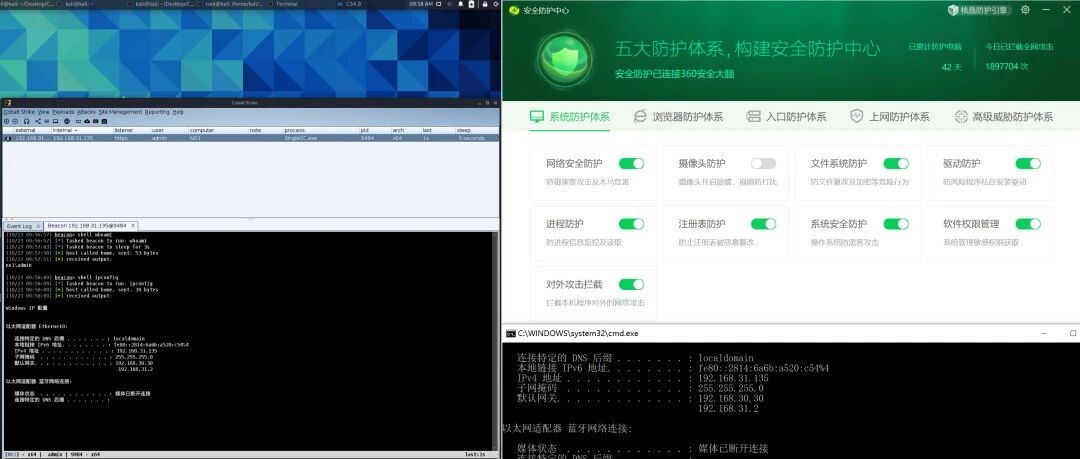Toggle the 系统安全防护 switch

click(x=896, y=224)
